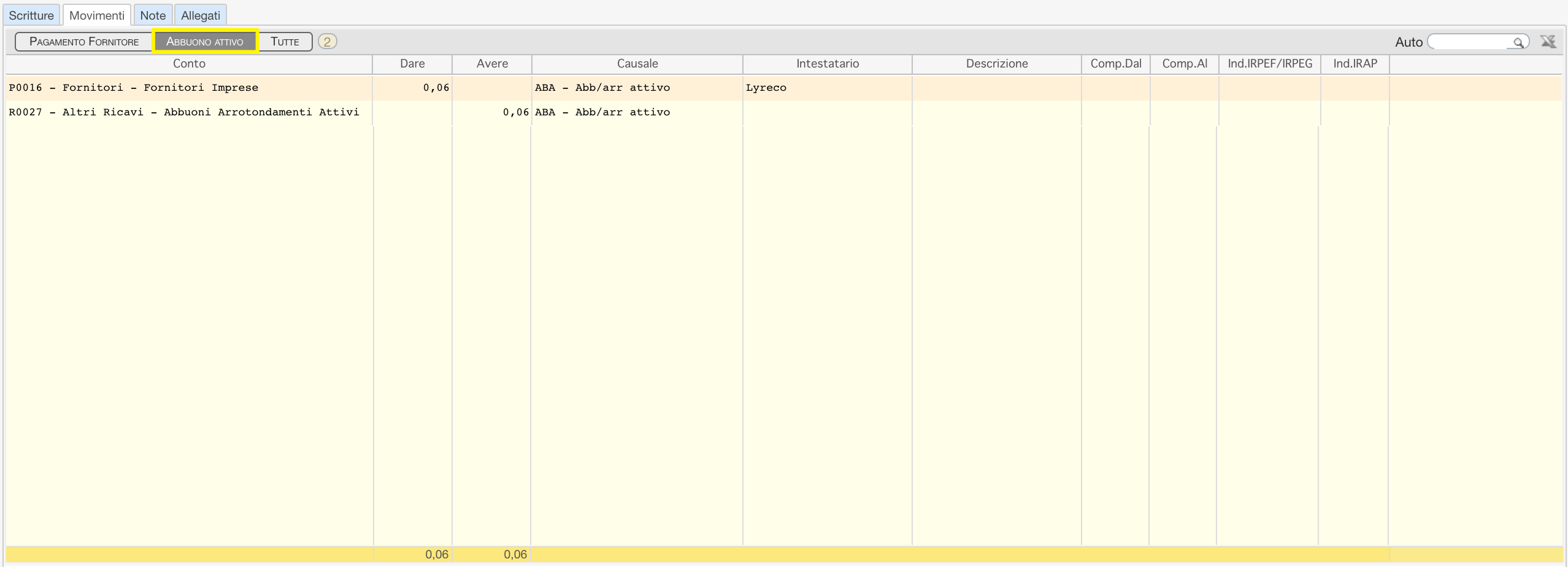Click the magnifier icon in search box
This screenshot has height=567, width=1568.
pos(1518,42)
